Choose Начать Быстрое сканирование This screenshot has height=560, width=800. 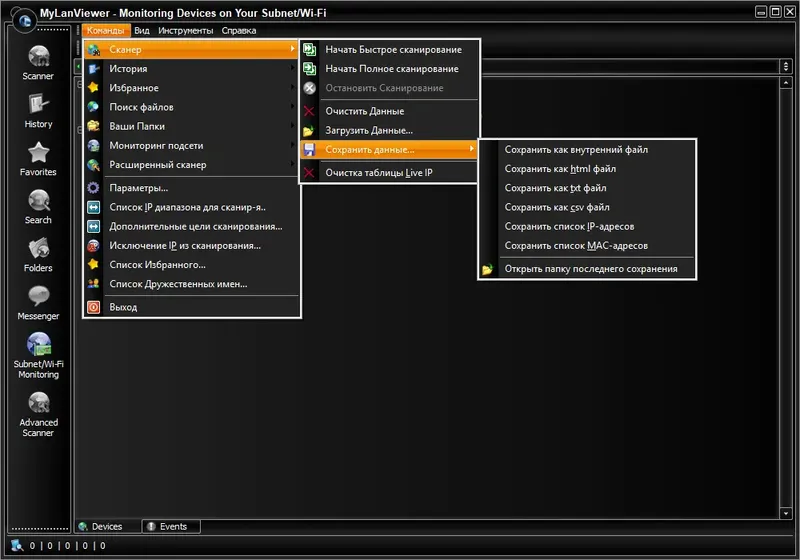[389, 49]
